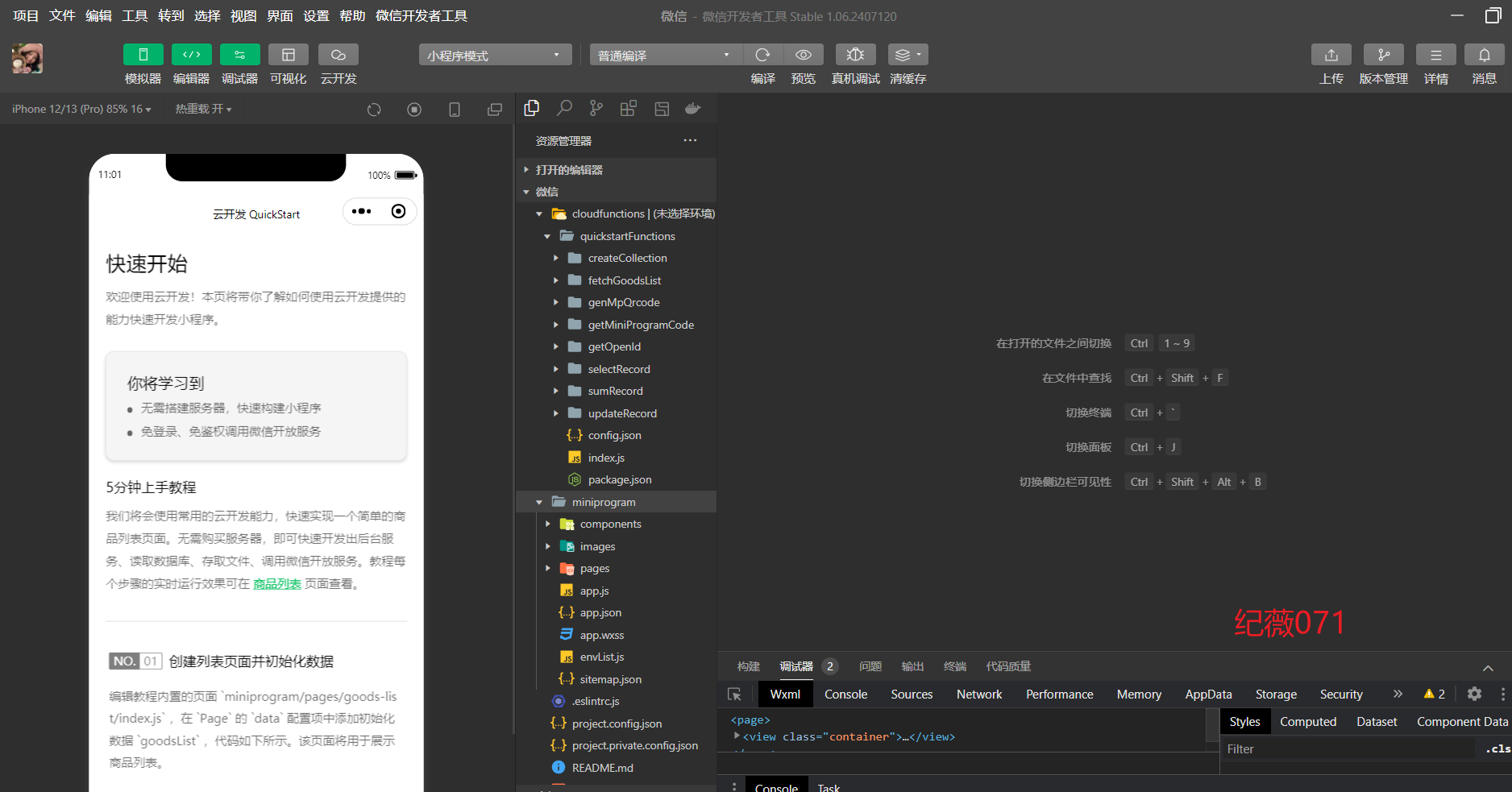Click the mini program capsule menu dots

362,211
